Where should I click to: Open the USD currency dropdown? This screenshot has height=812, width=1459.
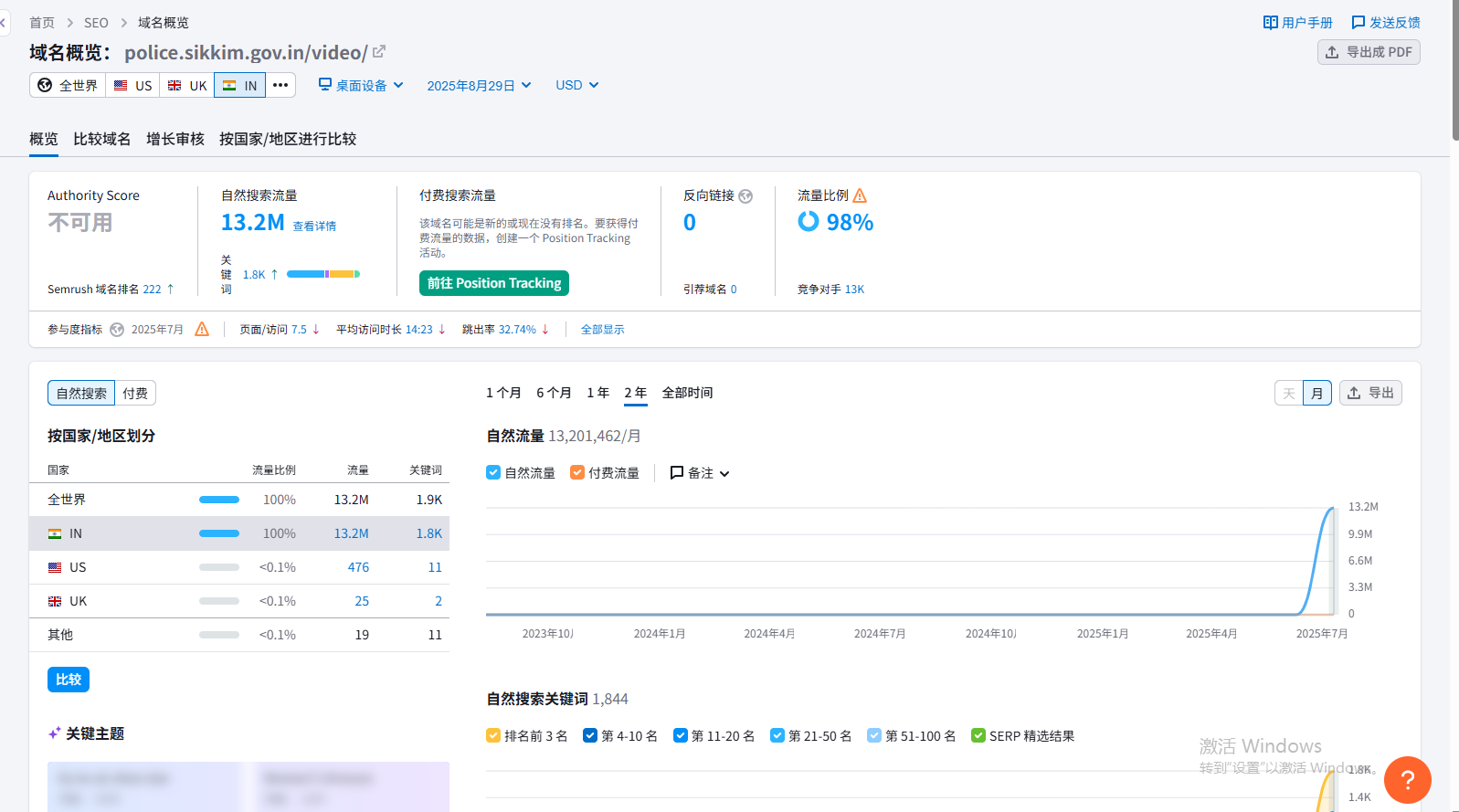point(576,85)
